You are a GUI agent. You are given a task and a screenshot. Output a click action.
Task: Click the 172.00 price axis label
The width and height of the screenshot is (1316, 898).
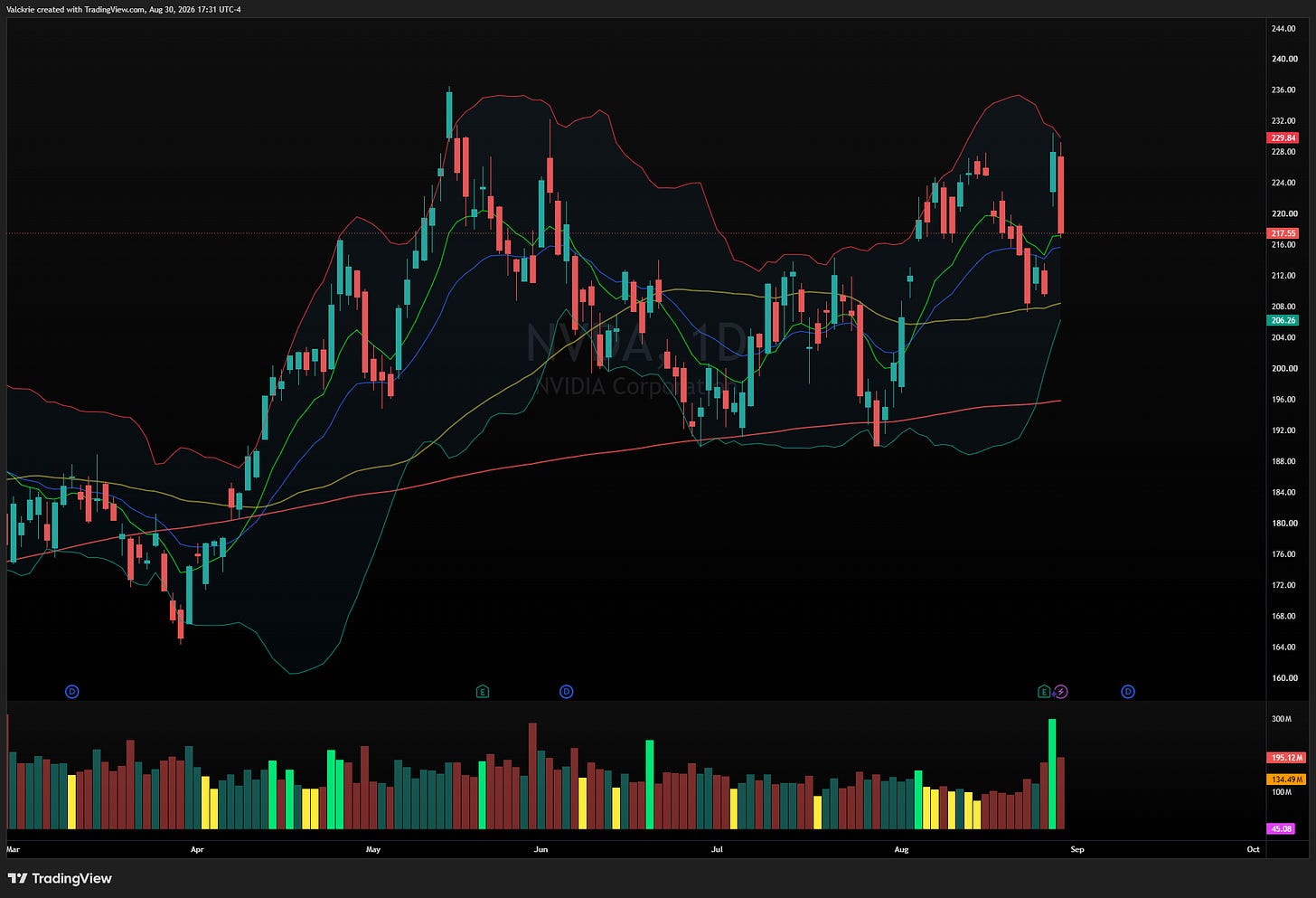pos(1283,586)
